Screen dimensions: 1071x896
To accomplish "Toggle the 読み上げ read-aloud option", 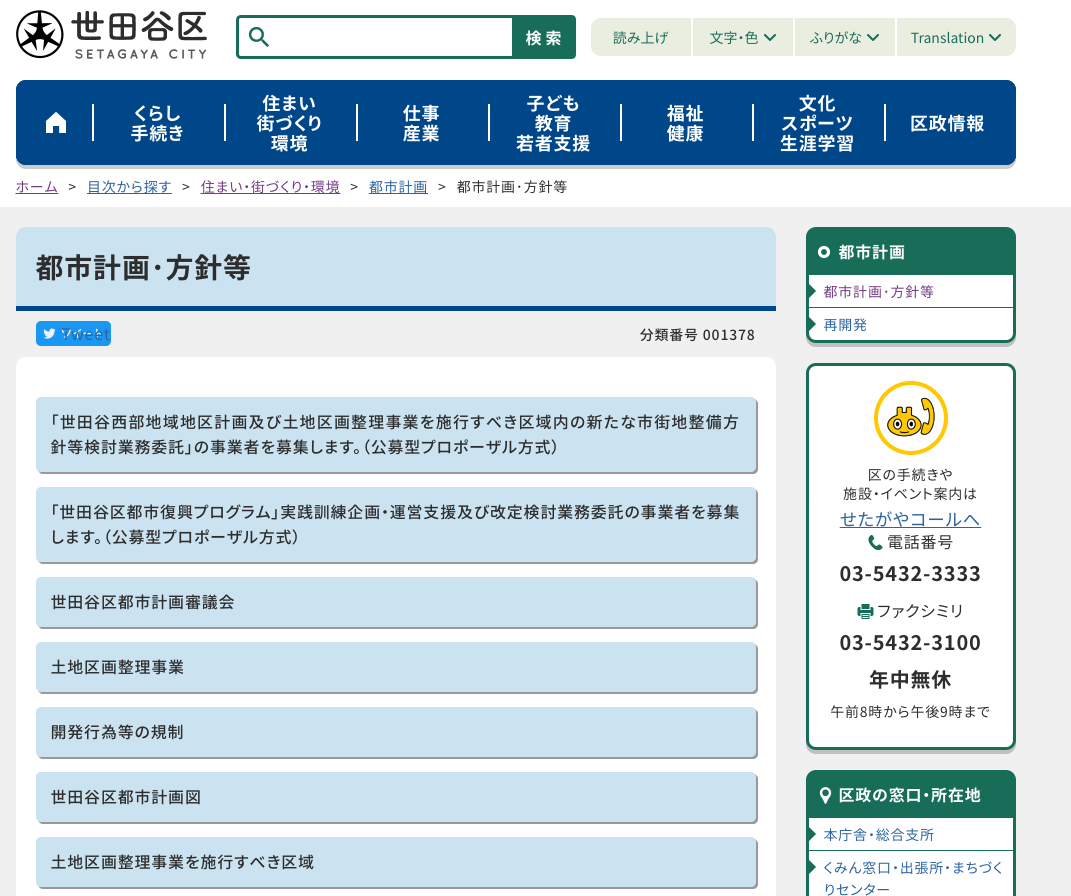I will tap(640, 38).
